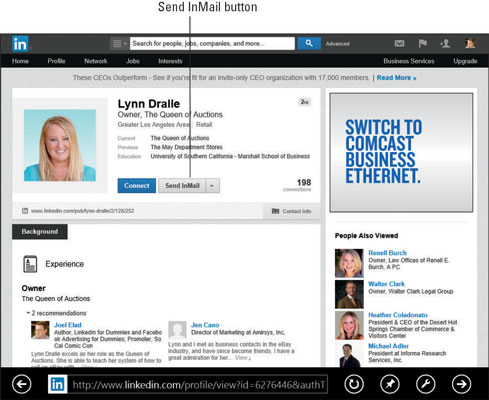This screenshot has height=400, width=489.
Task: Click Jen Cano's placeholder avatar
Action: [x=177, y=330]
